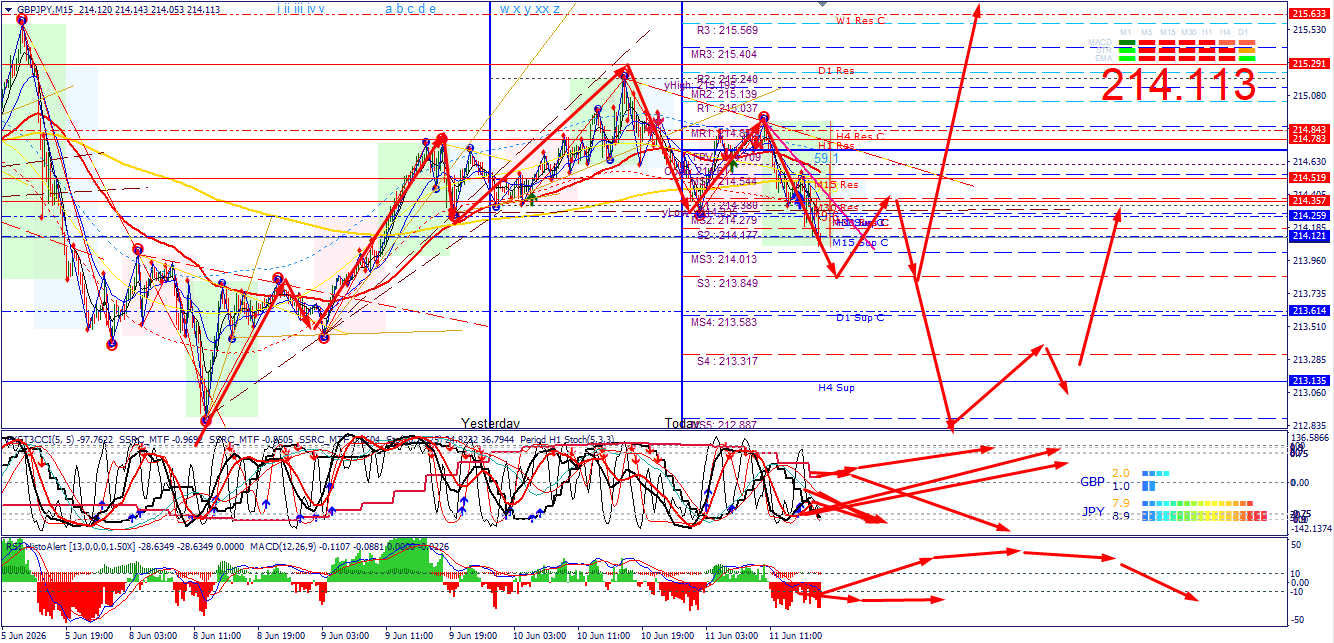Click the GBP currency strength label
This screenshot has height=643, width=1334.
tap(1093, 481)
